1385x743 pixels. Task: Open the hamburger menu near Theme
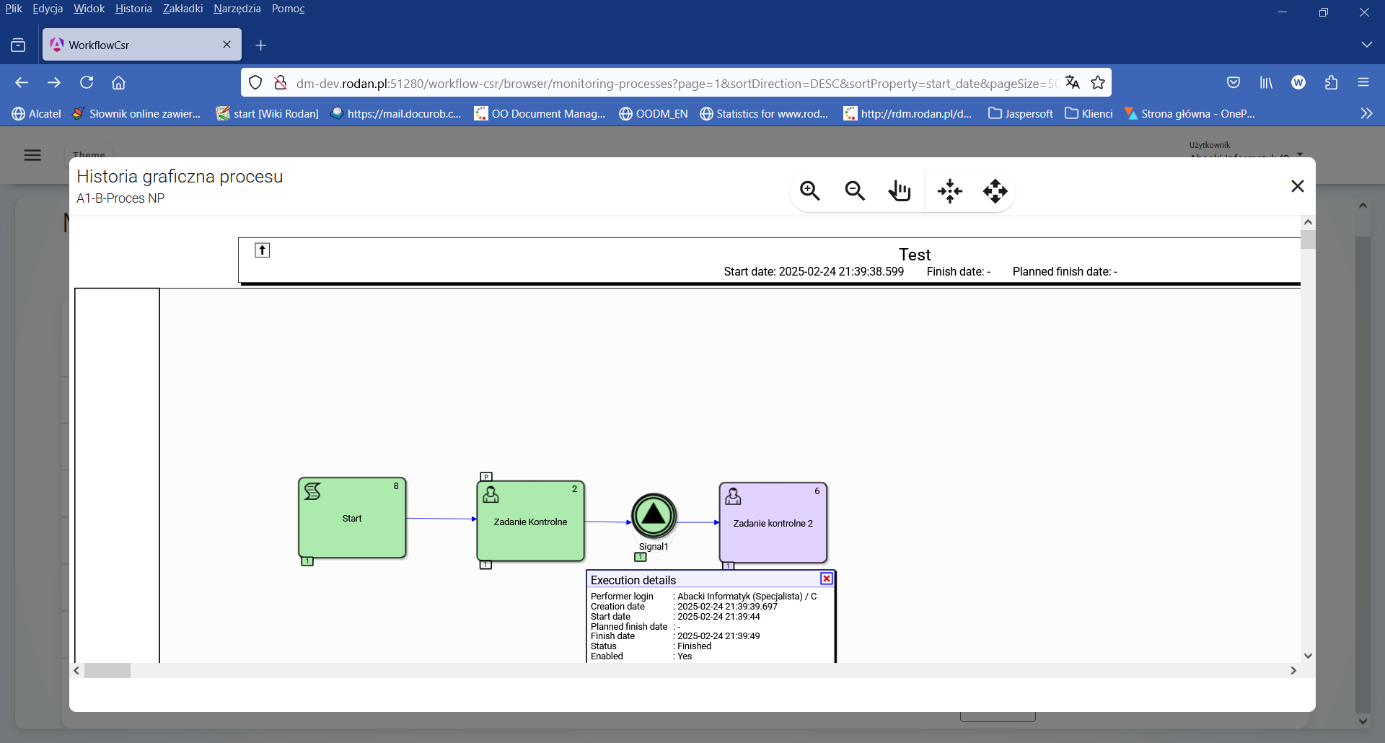tap(32, 155)
